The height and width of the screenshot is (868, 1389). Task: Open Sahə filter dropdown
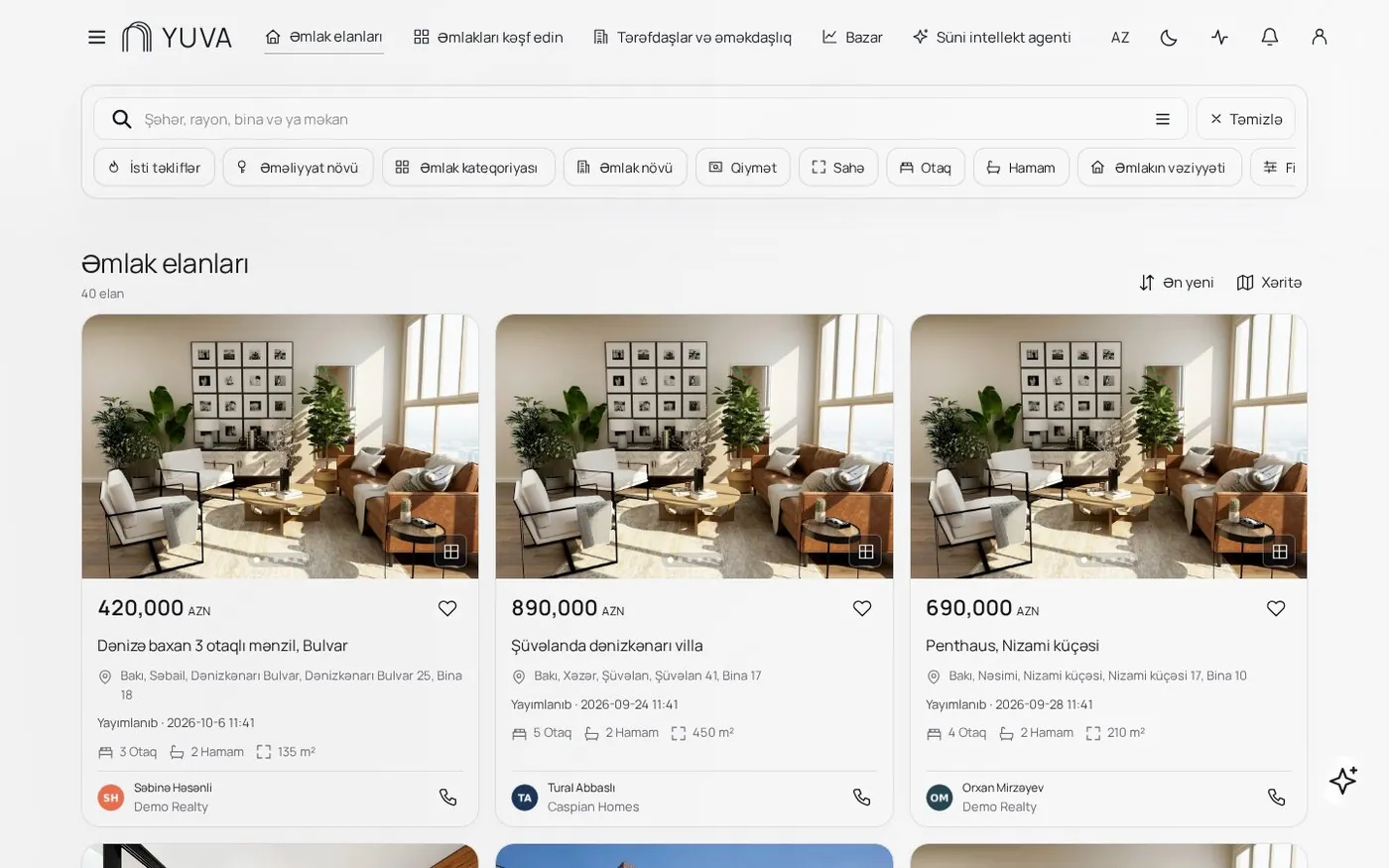click(838, 168)
